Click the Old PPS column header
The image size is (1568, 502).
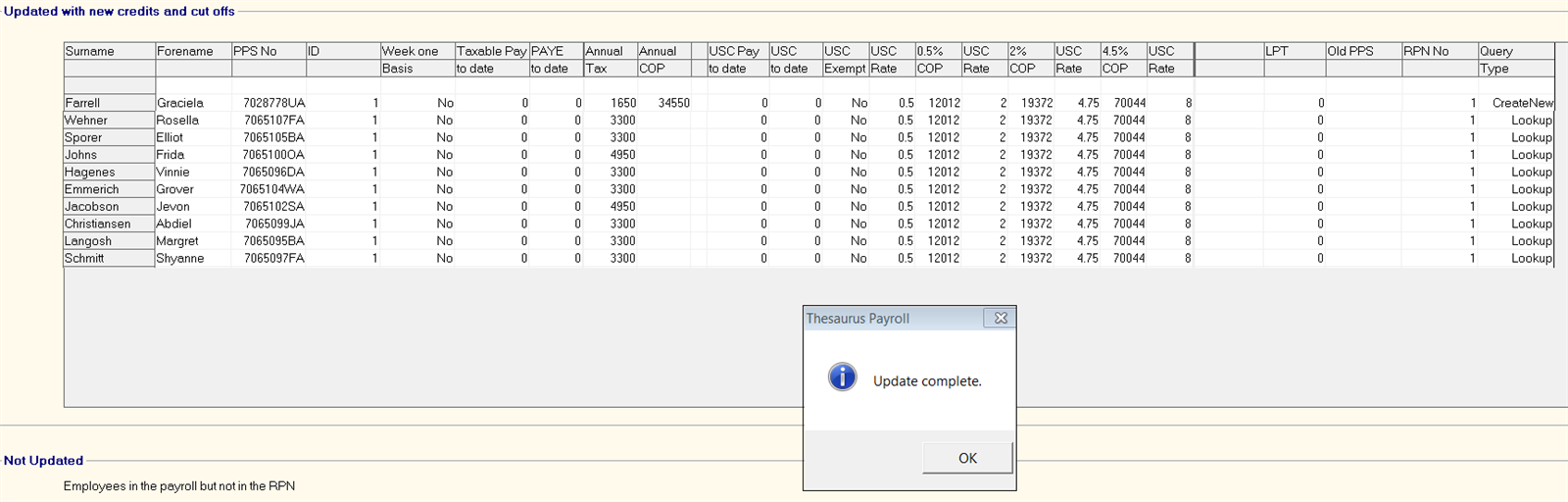[x=1363, y=51]
